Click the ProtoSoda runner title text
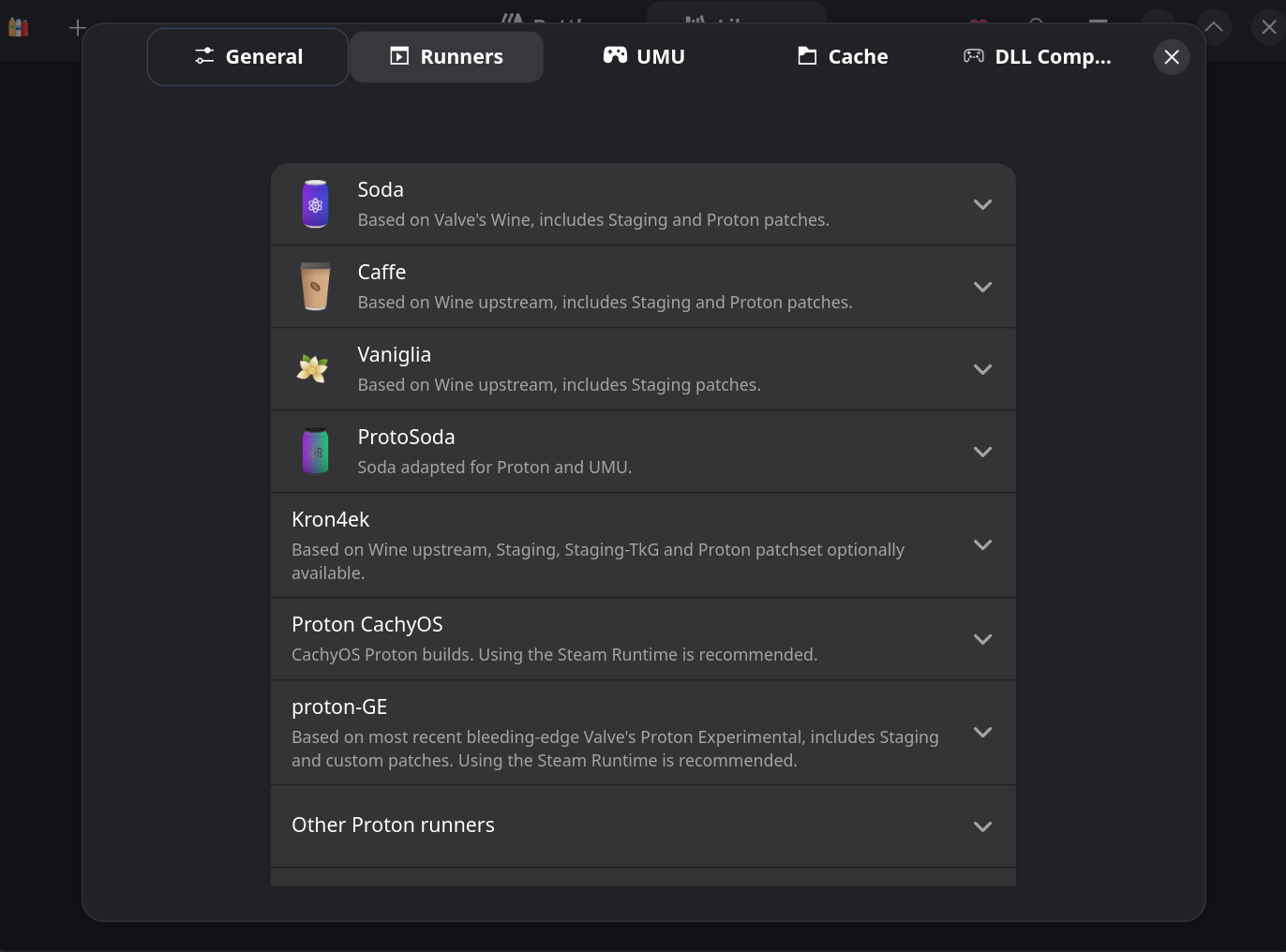The width and height of the screenshot is (1286, 952). [x=406, y=437]
